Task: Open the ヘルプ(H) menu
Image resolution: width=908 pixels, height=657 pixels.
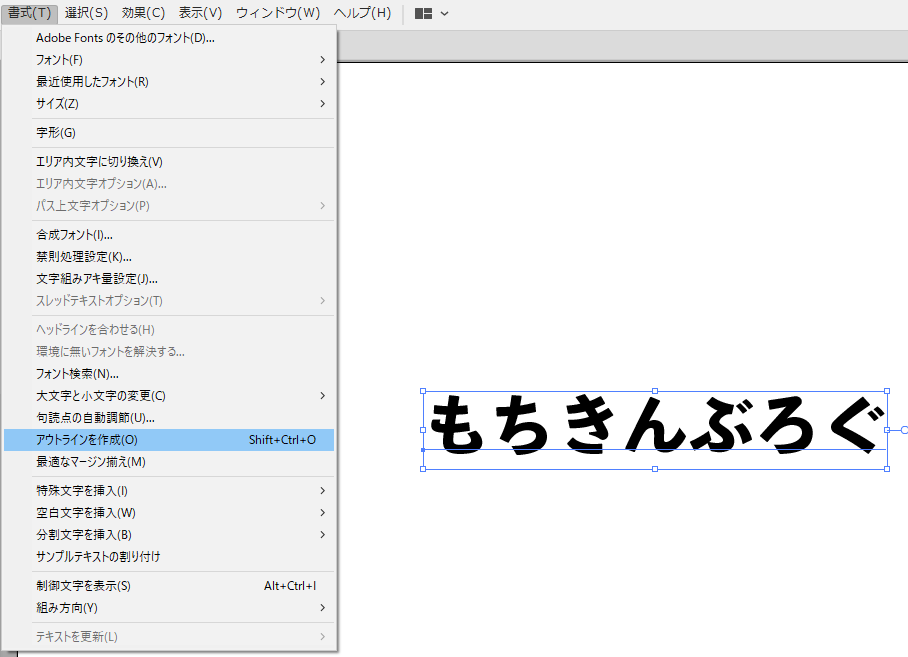Action: click(363, 12)
